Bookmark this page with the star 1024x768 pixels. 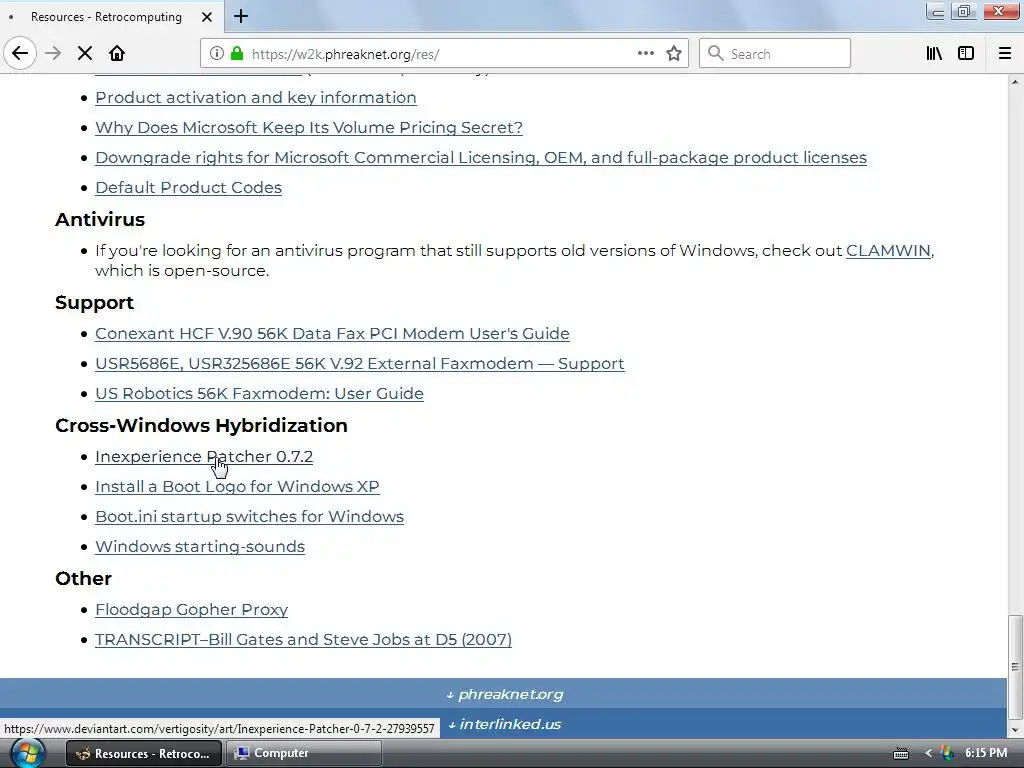pos(674,54)
